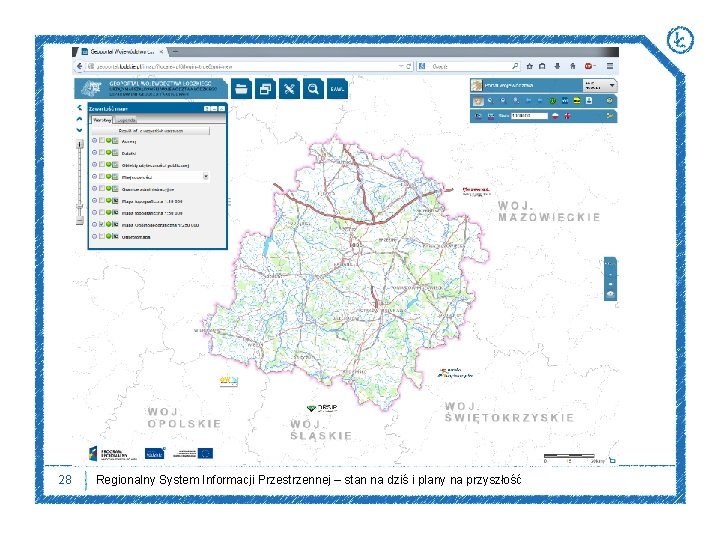720x540 pixels.
Task: Click the down chevron above zoom slider
Action: [79, 130]
